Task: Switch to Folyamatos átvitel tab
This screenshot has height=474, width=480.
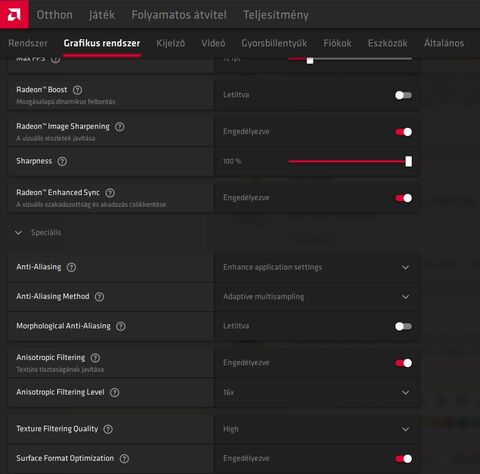Action: 179,15
